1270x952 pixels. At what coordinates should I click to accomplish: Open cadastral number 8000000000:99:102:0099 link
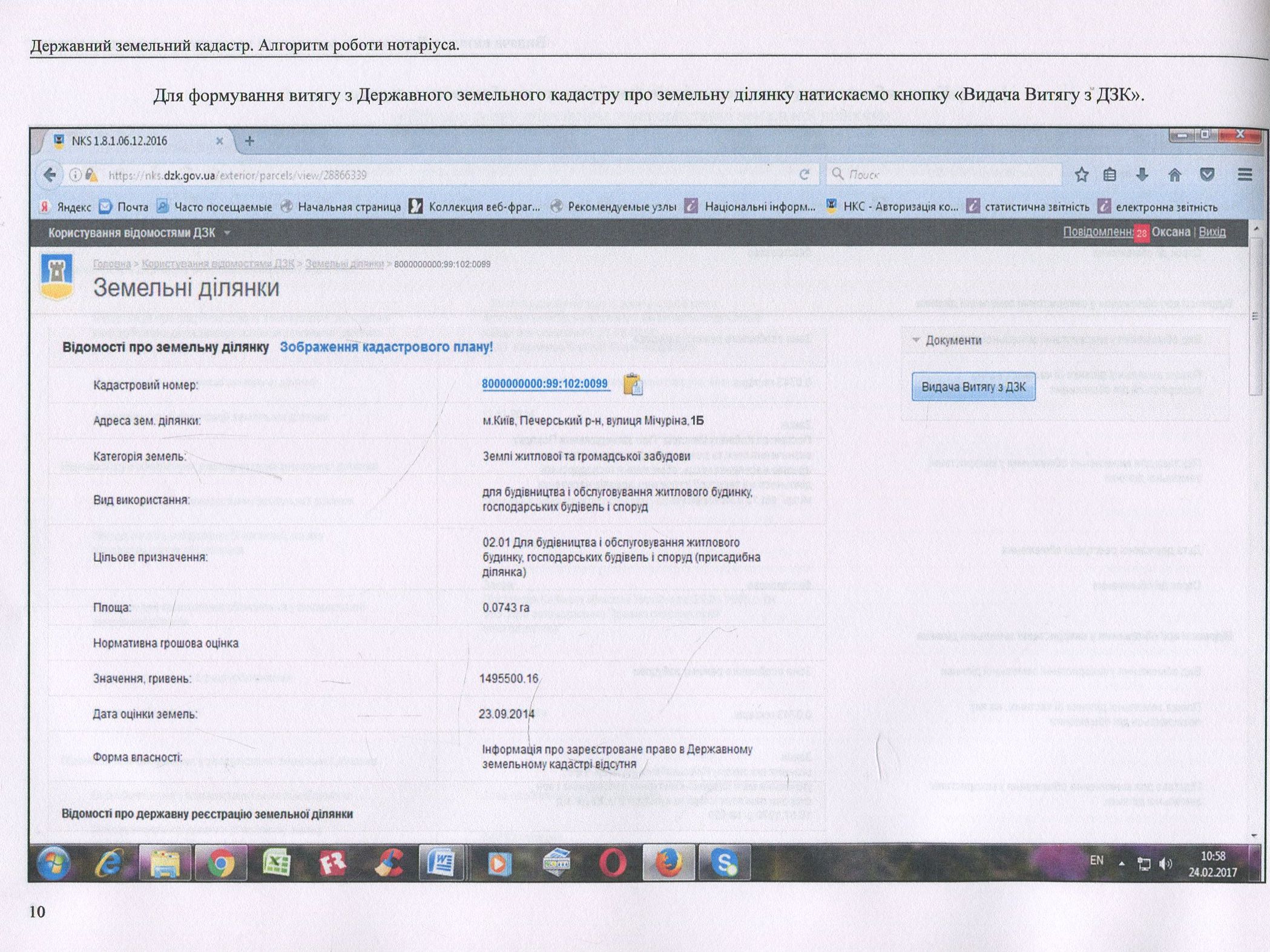click(x=545, y=384)
